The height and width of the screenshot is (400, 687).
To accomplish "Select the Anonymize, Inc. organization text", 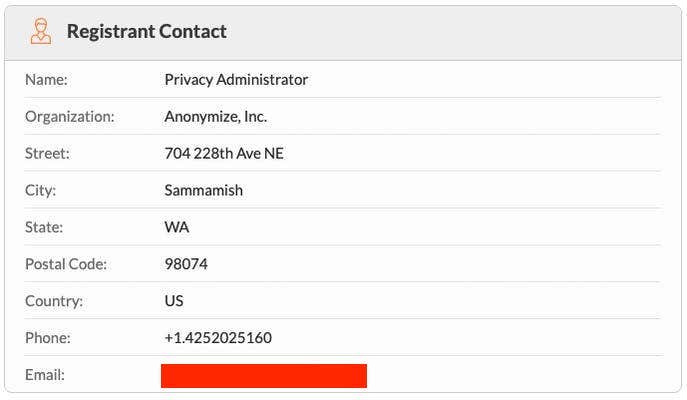I will [215, 116].
